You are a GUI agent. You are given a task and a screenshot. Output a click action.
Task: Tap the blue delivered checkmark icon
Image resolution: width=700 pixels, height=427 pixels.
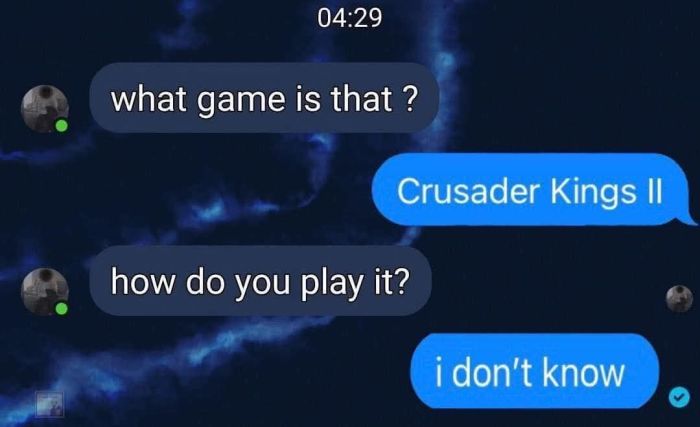pyautogui.click(x=679, y=397)
